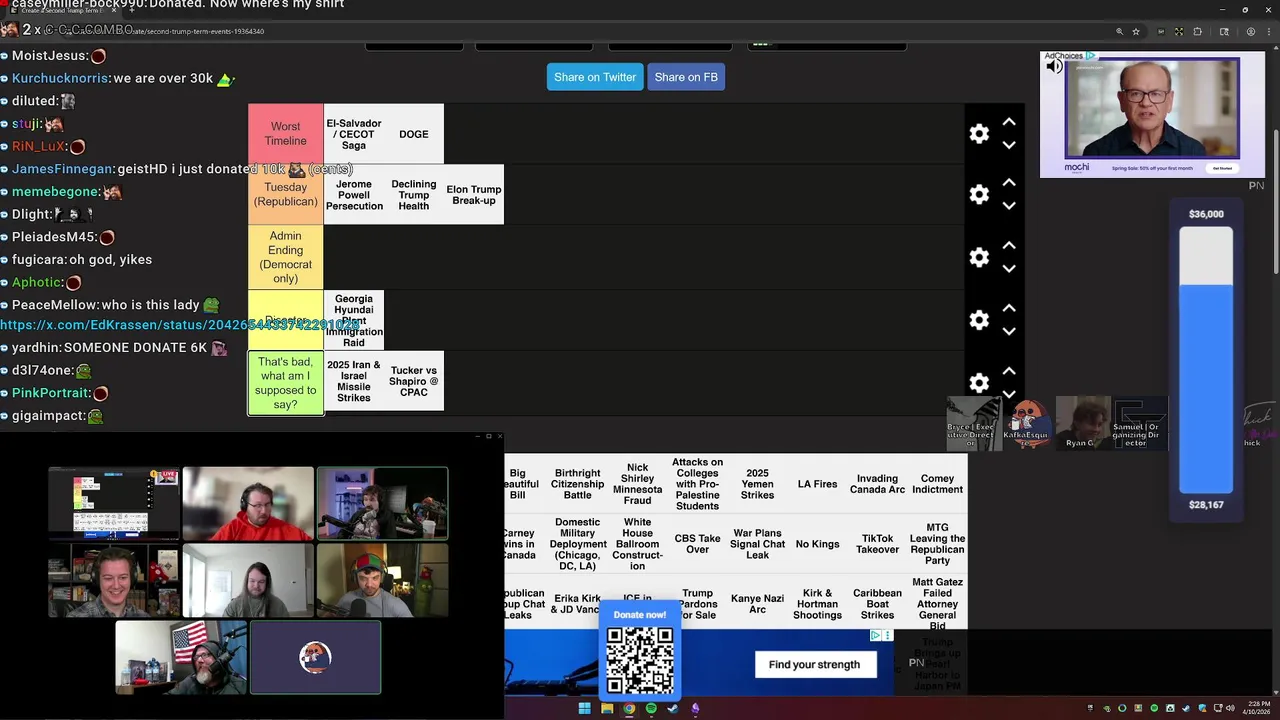Click the Ryan G participant thumbnail
This screenshot has width=1280, height=720.
pos(1082,424)
